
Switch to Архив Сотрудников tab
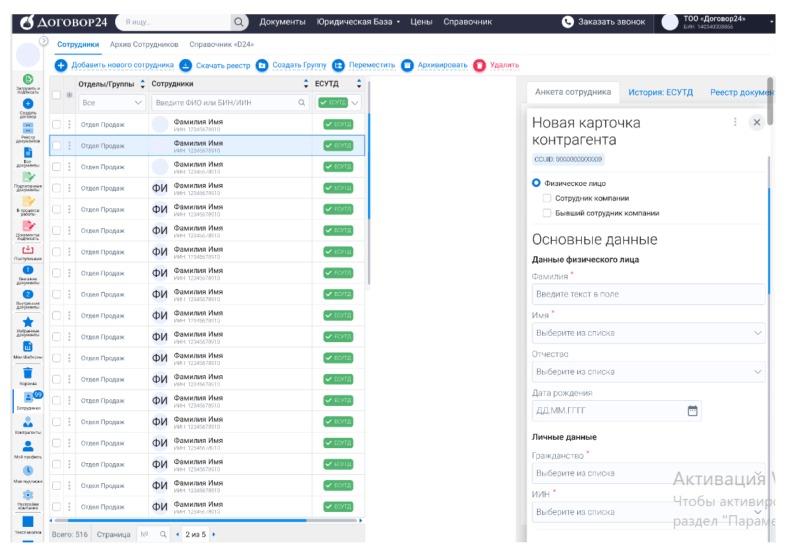click(144, 45)
